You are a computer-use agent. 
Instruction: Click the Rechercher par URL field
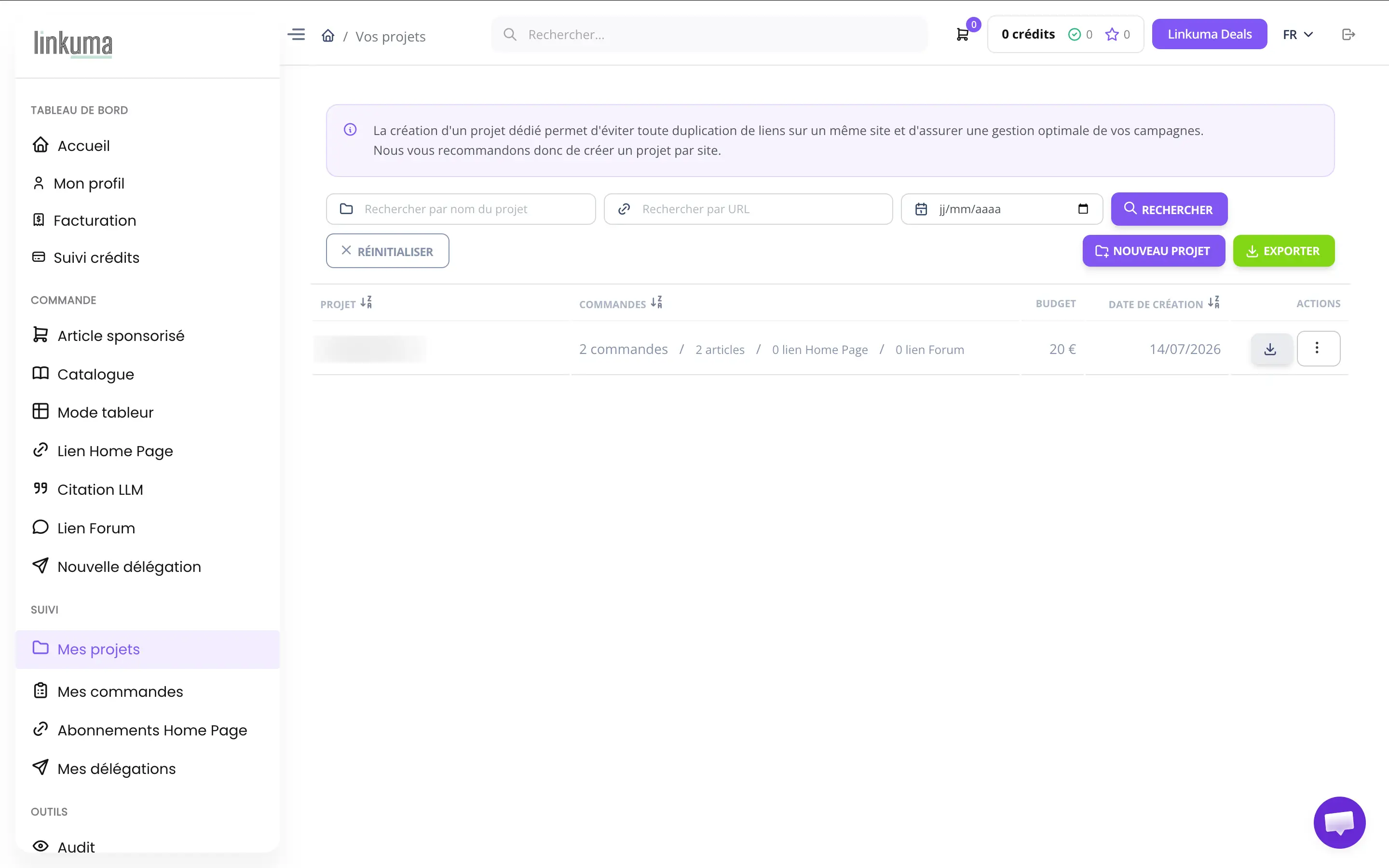coord(749,209)
